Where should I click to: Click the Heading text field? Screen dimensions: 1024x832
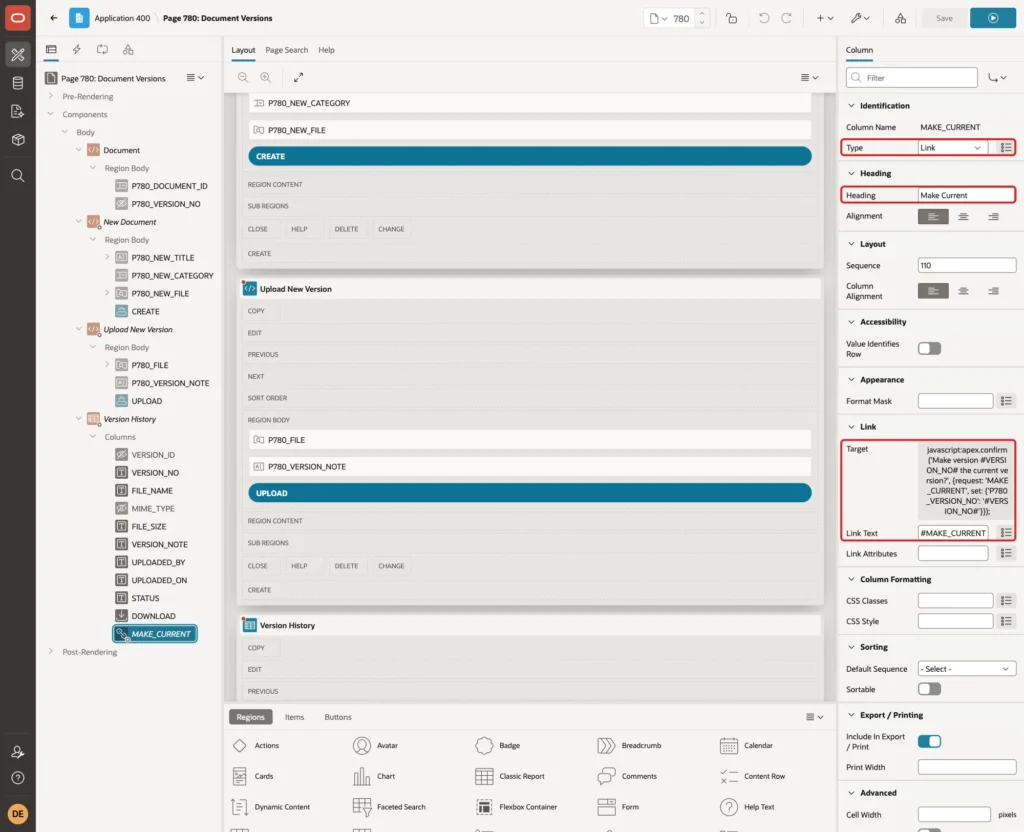point(967,195)
